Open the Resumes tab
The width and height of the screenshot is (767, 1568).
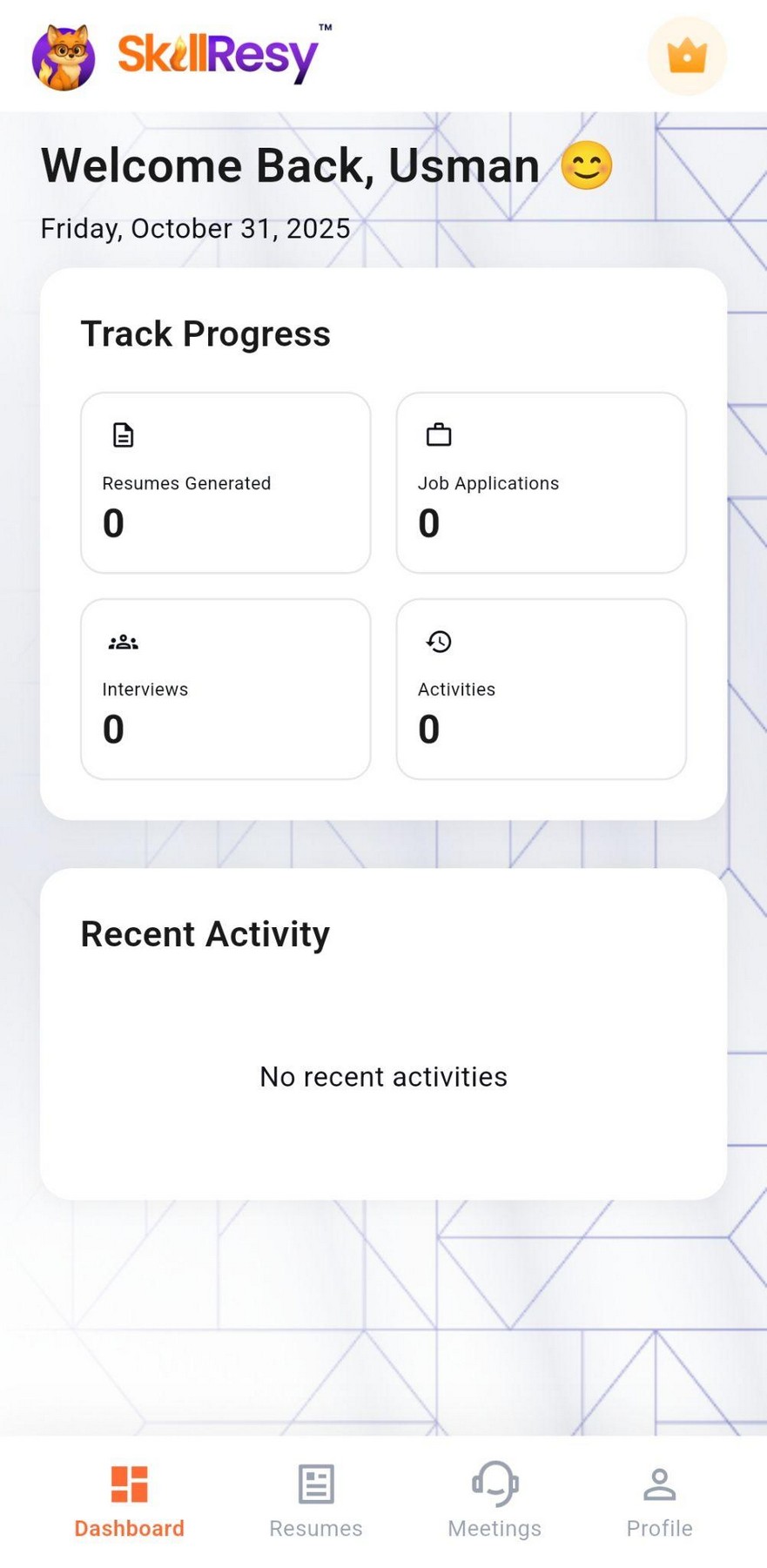click(x=314, y=1497)
